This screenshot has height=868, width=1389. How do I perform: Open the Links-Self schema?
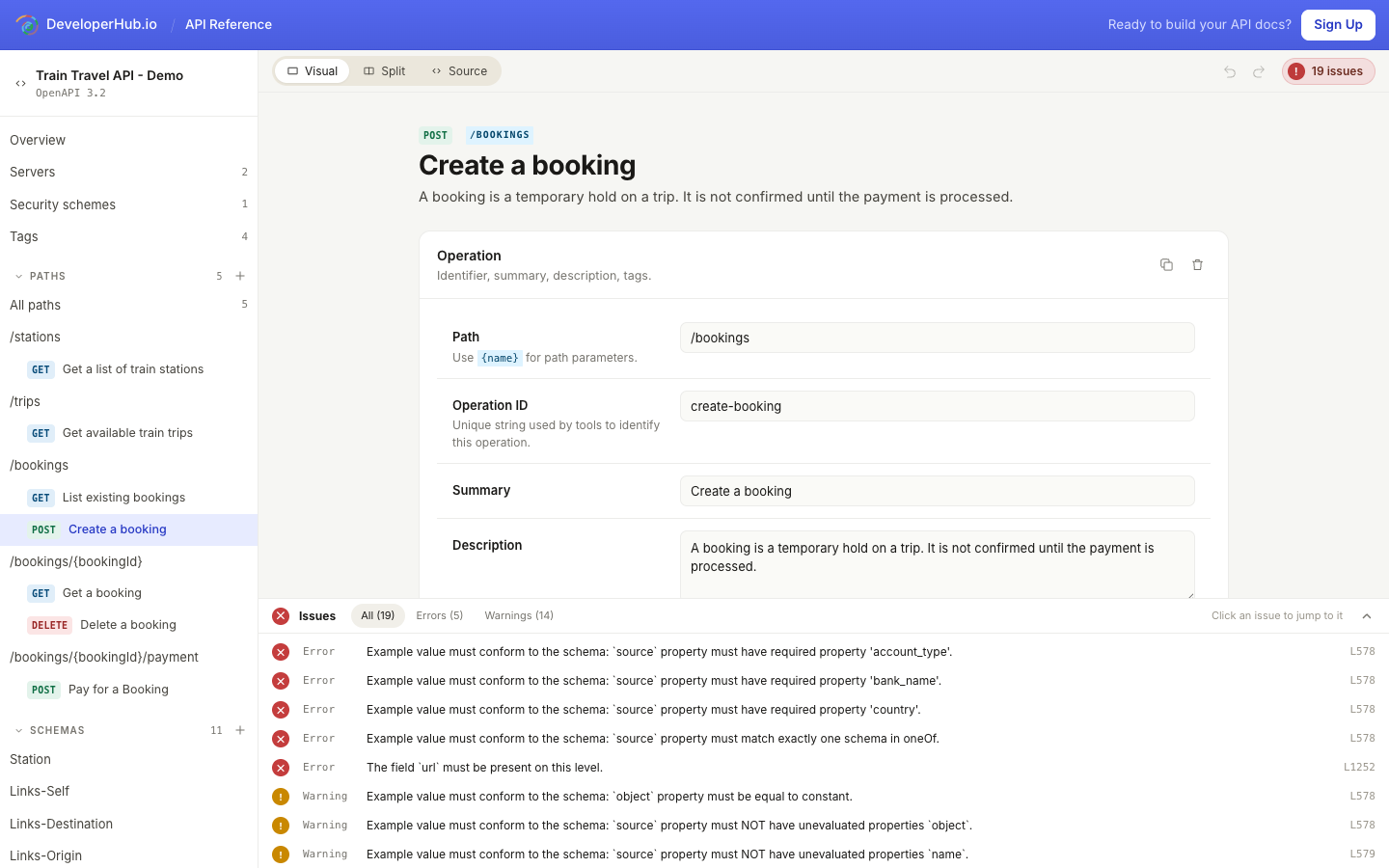pyautogui.click(x=128, y=791)
